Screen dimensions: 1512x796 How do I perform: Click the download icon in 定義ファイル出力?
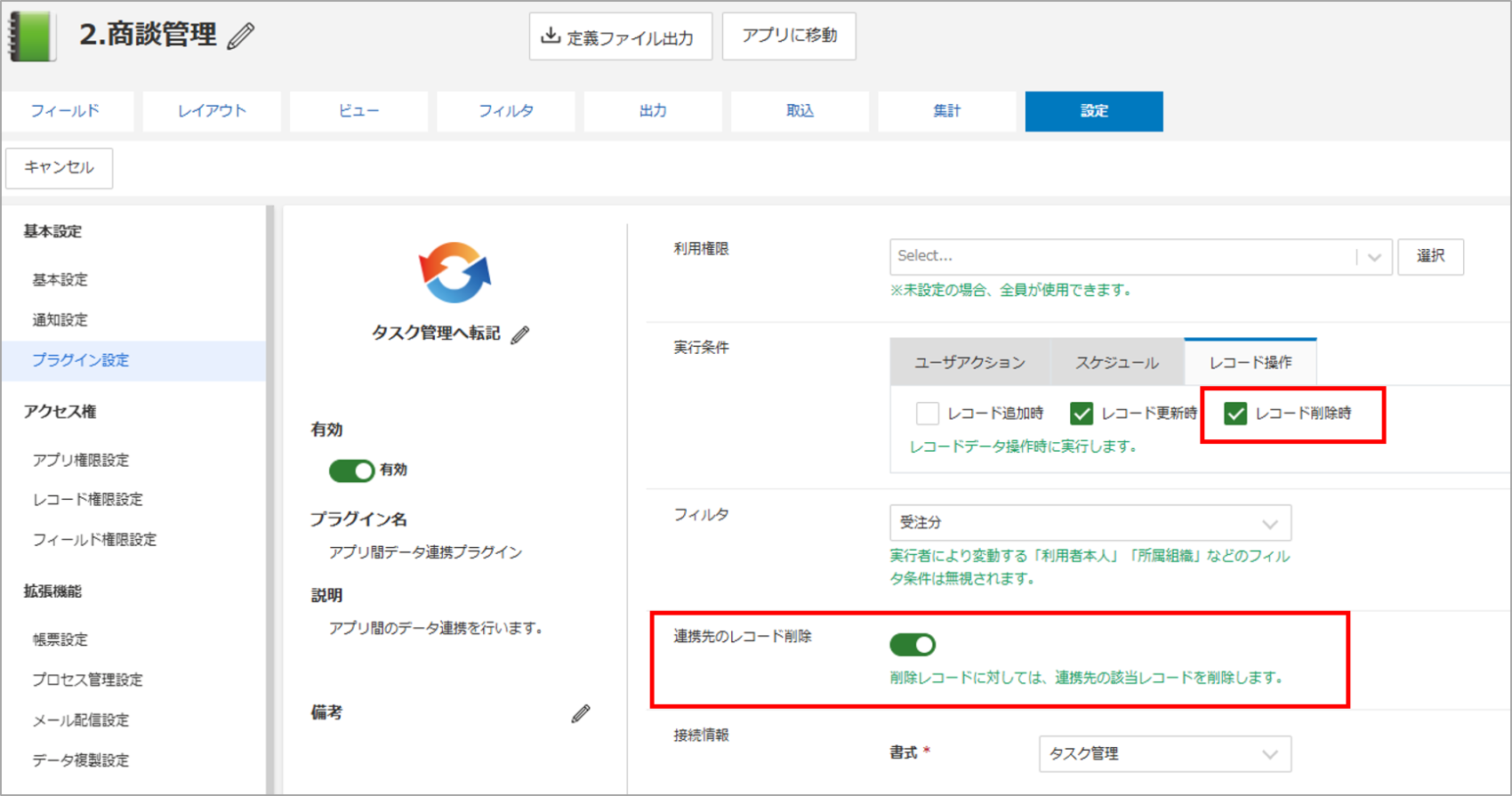[551, 36]
